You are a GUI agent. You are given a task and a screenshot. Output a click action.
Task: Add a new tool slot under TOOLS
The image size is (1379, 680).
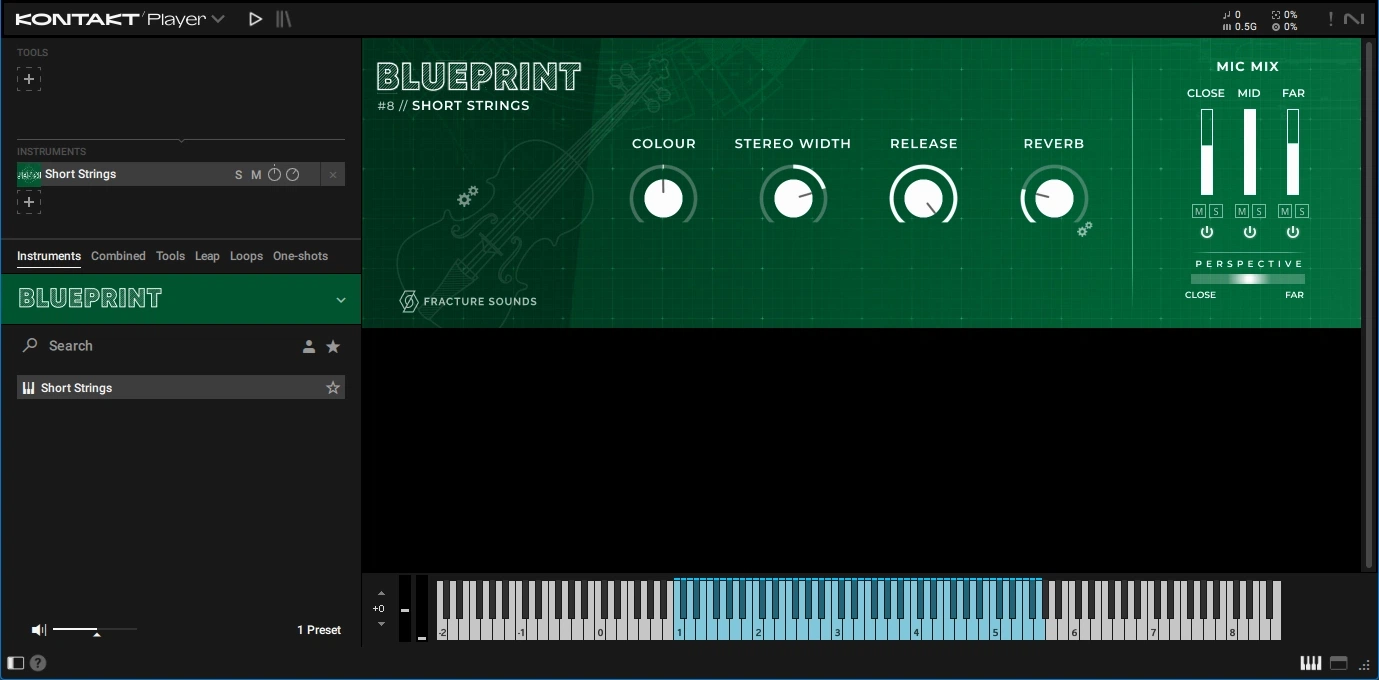(29, 79)
